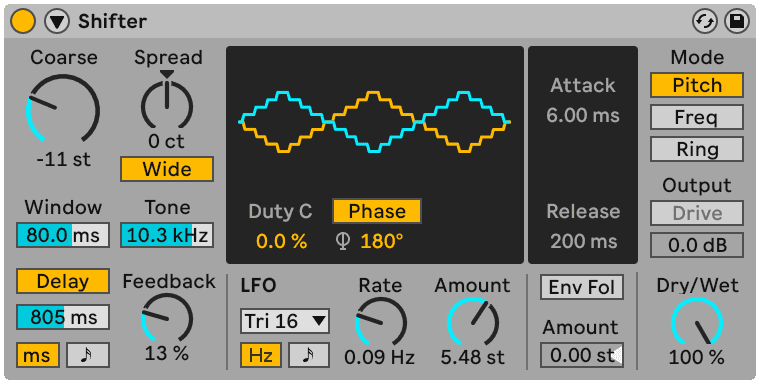Collapse the Shifter device with triangle button

pos(57,22)
